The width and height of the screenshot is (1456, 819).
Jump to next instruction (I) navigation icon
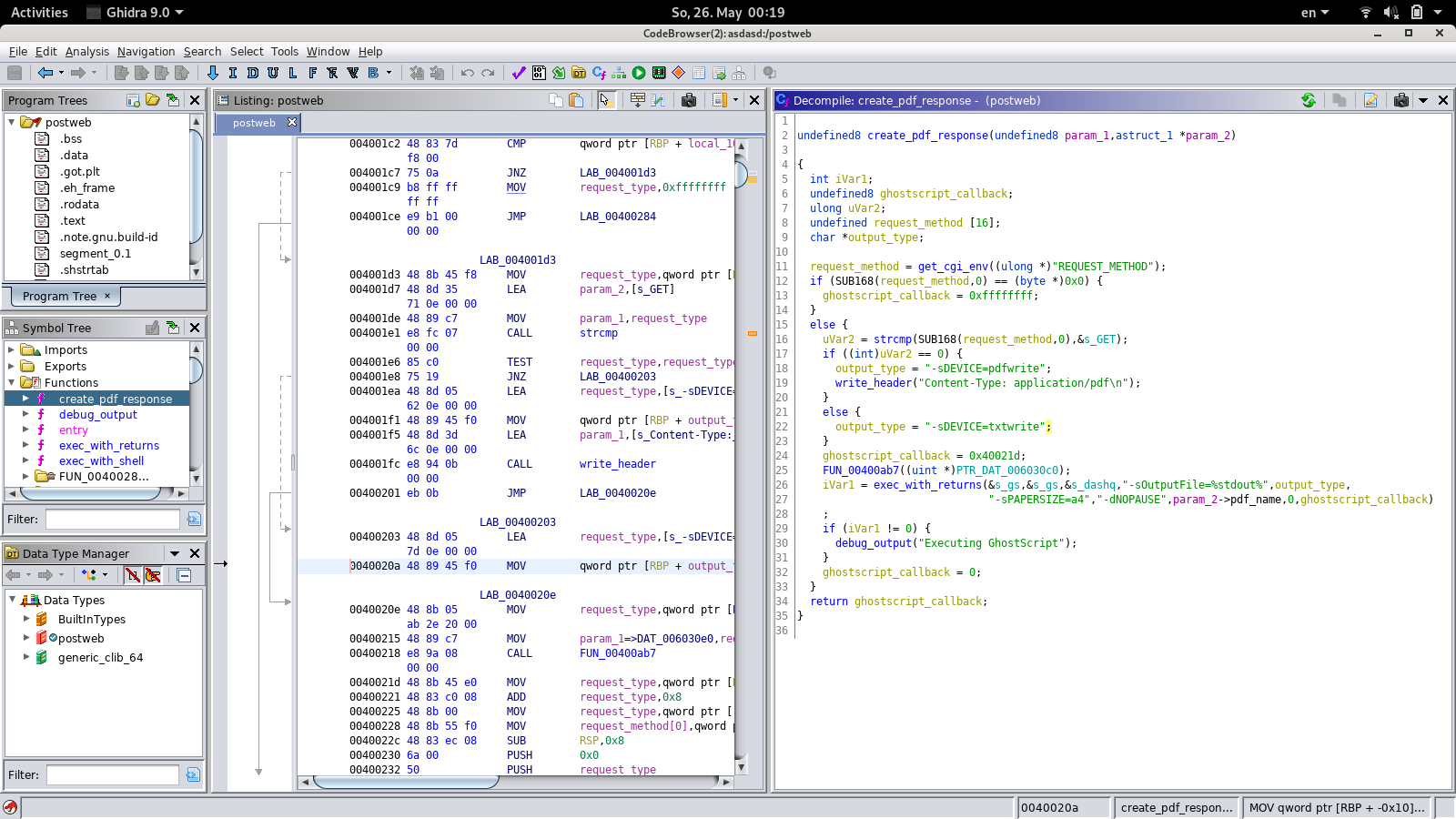pos(233,73)
